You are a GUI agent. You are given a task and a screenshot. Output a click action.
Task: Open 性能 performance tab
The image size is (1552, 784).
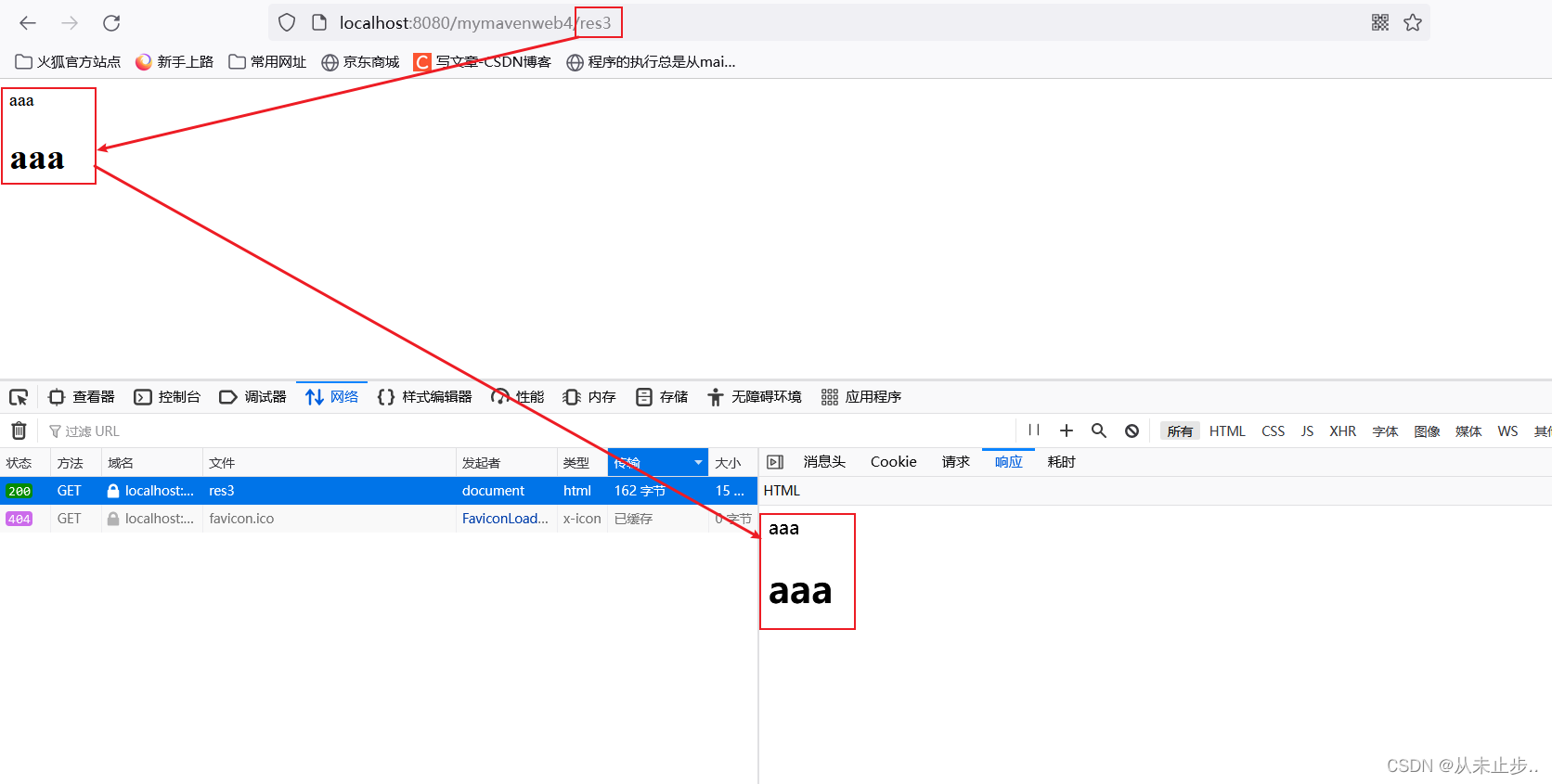pyautogui.click(x=518, y=397)
